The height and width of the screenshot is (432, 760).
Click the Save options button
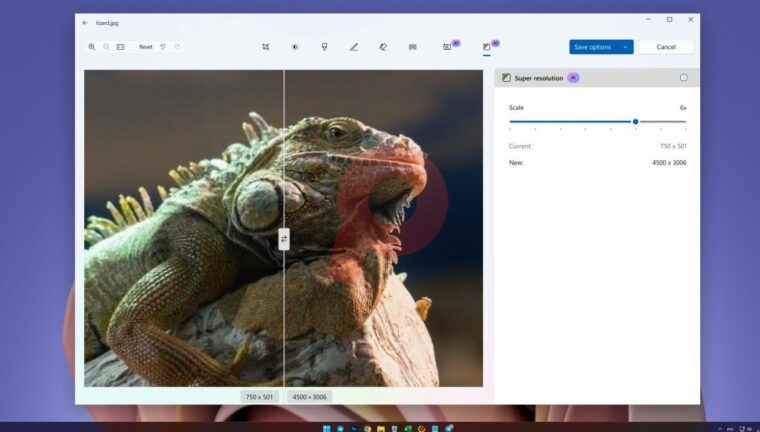point(593,47)
